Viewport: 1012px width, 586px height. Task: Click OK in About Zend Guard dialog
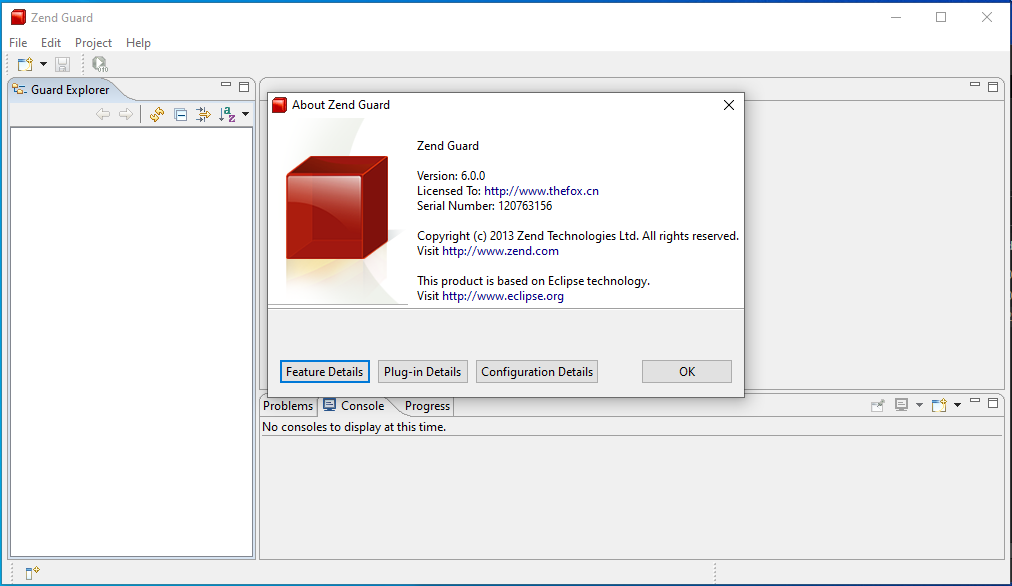(687, 372)
